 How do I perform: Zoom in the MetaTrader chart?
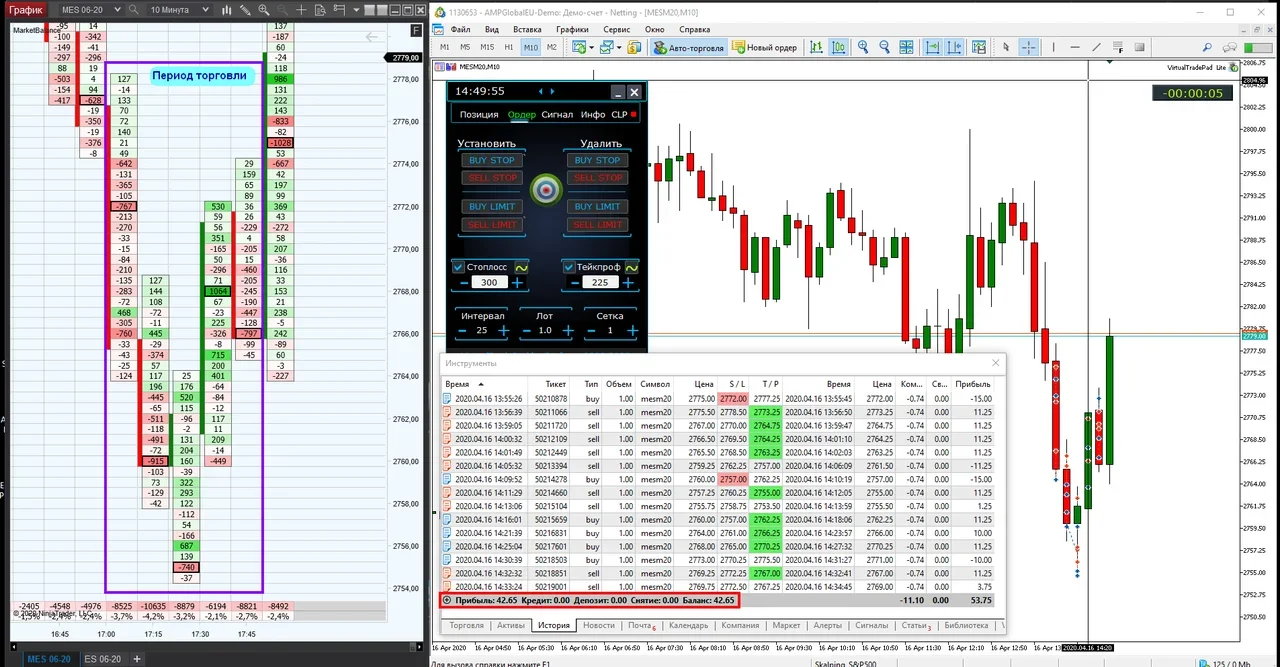click(863, 47)
